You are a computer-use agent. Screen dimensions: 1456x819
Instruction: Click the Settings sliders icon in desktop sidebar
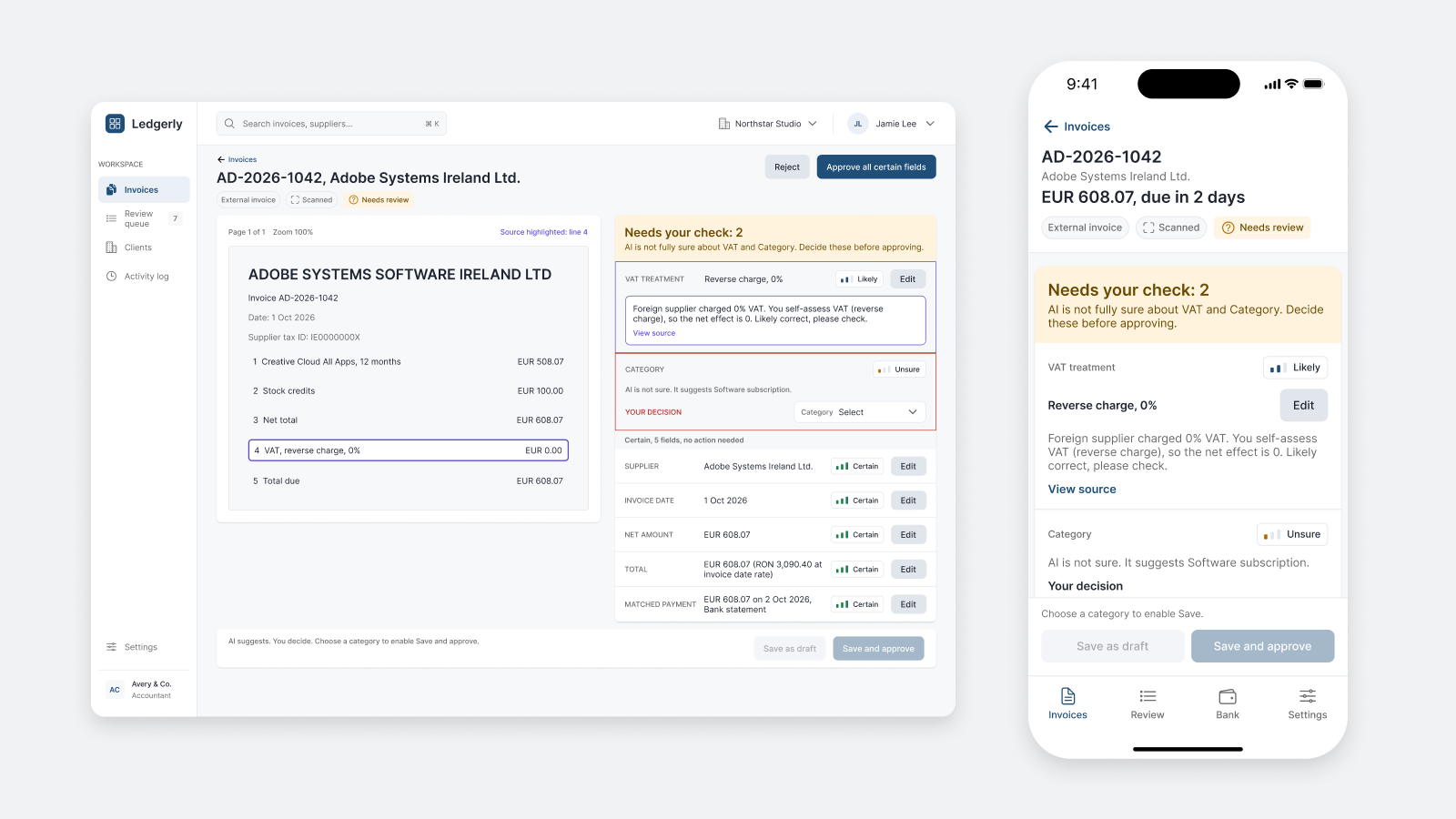point(111,647)
